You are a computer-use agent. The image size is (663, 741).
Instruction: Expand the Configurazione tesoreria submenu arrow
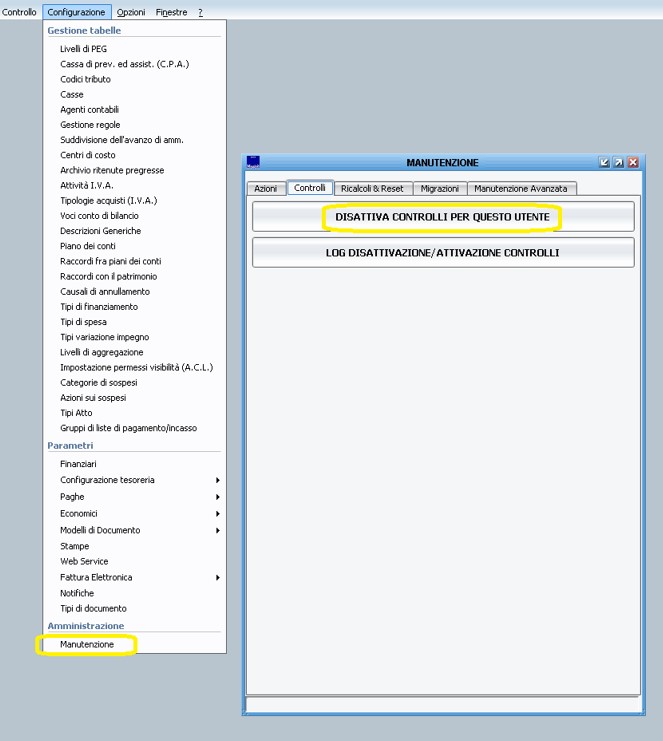pyautogui.click(x=218, y=480)
